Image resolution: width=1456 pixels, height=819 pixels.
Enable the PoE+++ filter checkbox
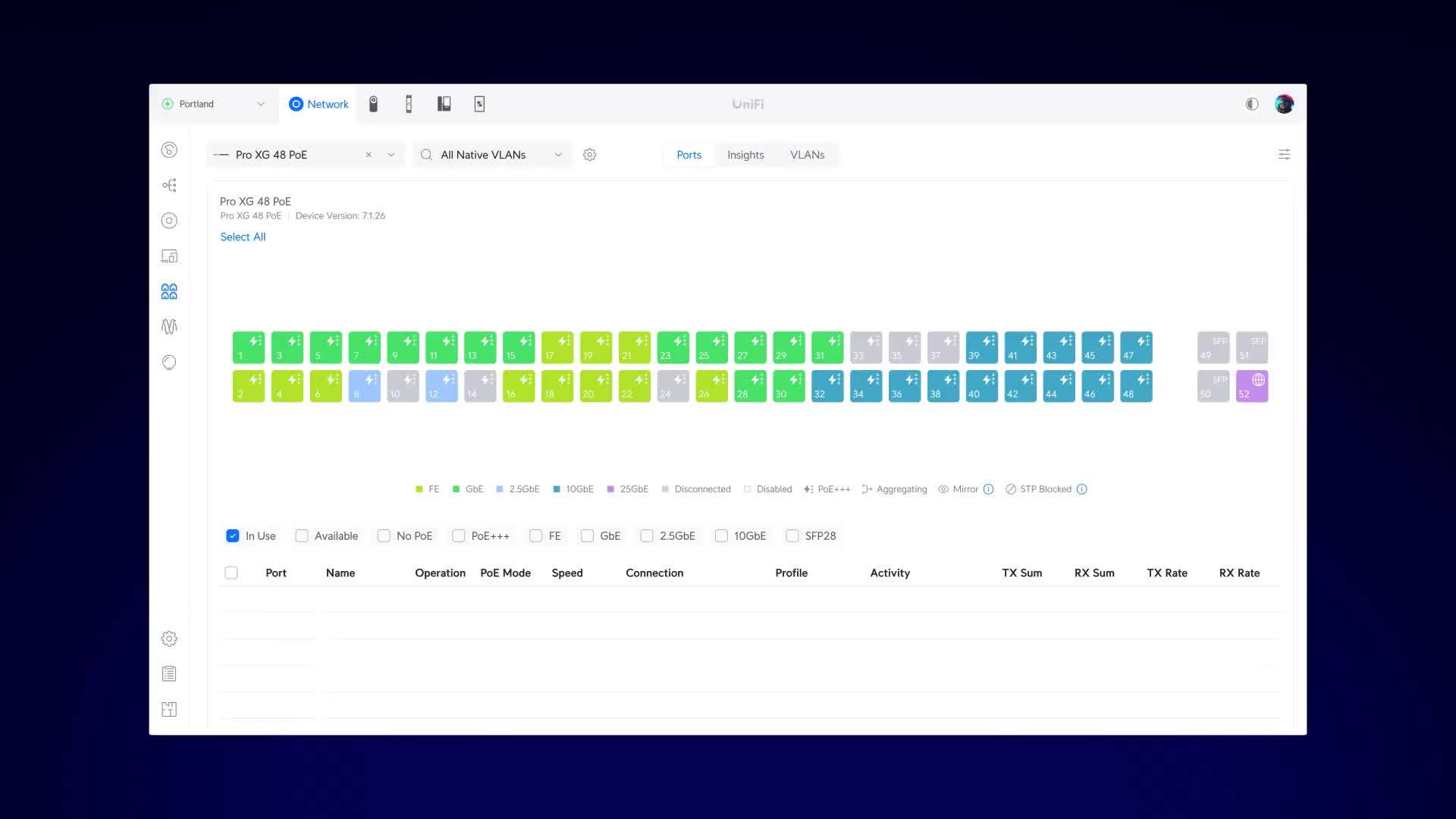[458, 536]
